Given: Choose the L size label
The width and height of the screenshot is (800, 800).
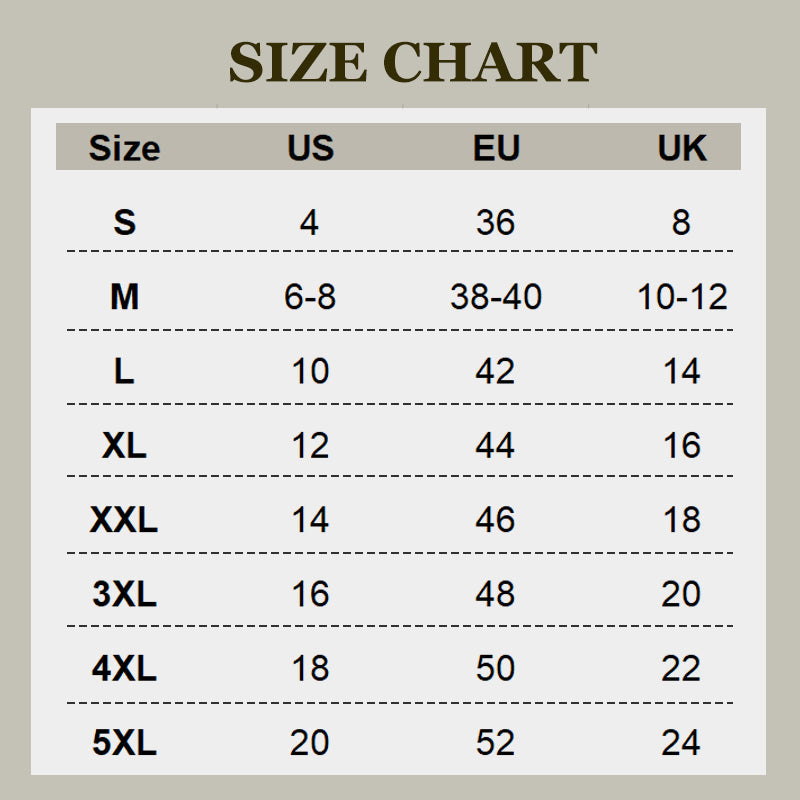Looking at the screenshot, I should [x=124, y=371].
